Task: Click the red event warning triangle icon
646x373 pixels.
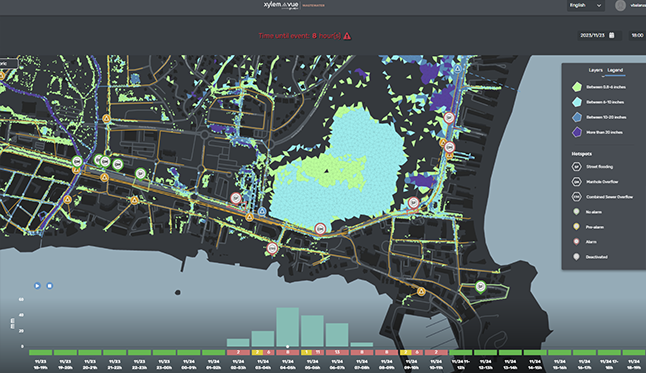Action: pyautogui.click(x=347, y=36)
